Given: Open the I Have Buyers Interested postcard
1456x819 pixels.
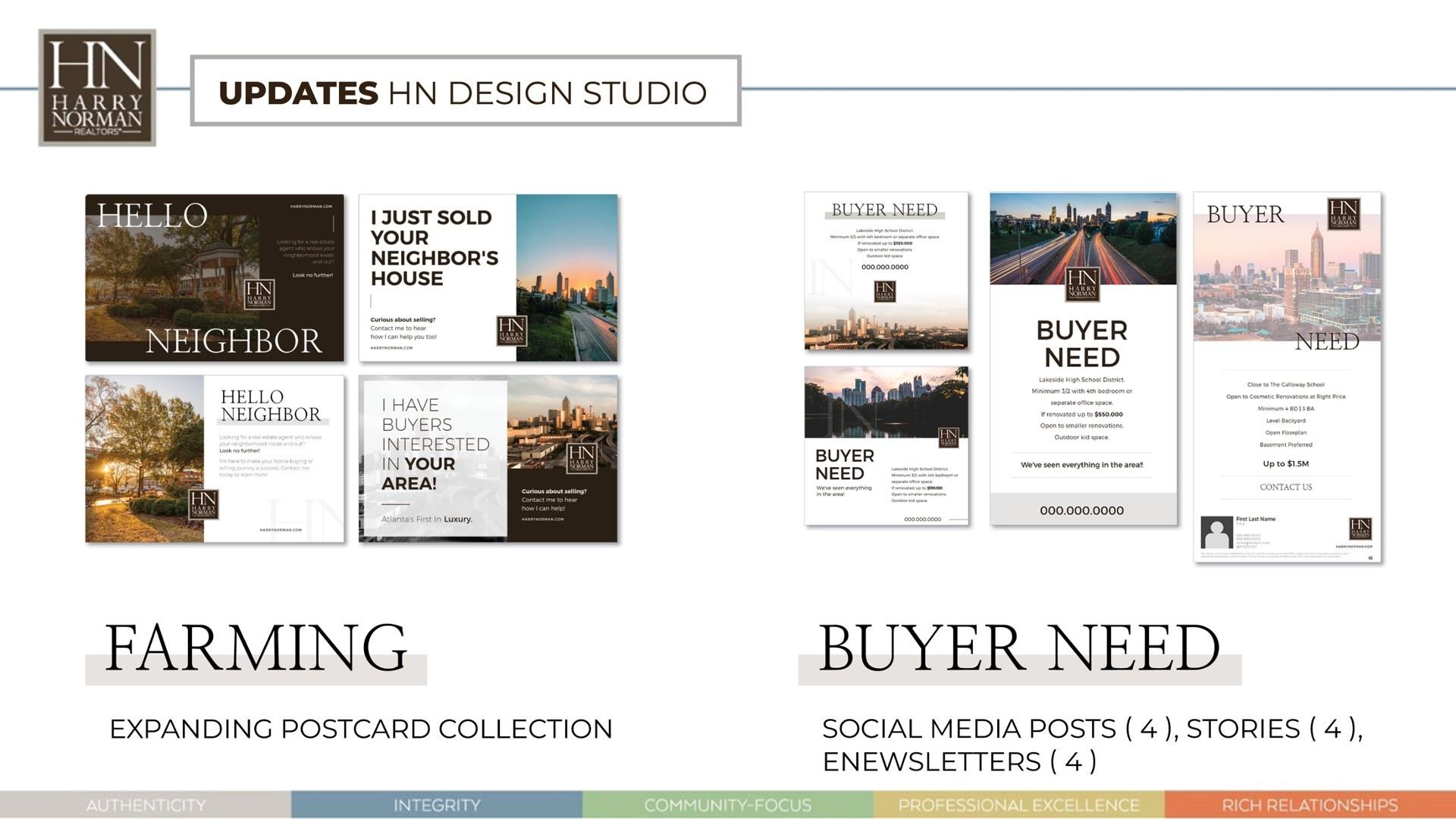Looking at the screenshot, I should point(488,459).
